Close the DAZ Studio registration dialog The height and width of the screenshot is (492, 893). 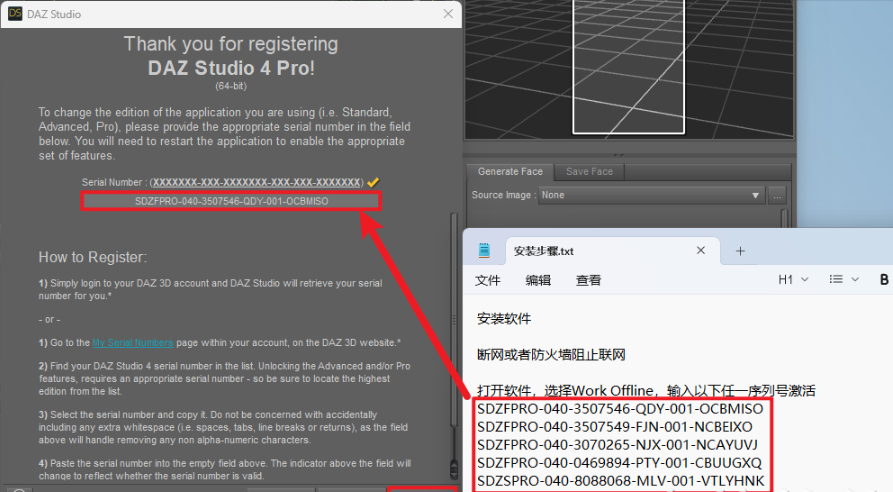pos(448,14)
